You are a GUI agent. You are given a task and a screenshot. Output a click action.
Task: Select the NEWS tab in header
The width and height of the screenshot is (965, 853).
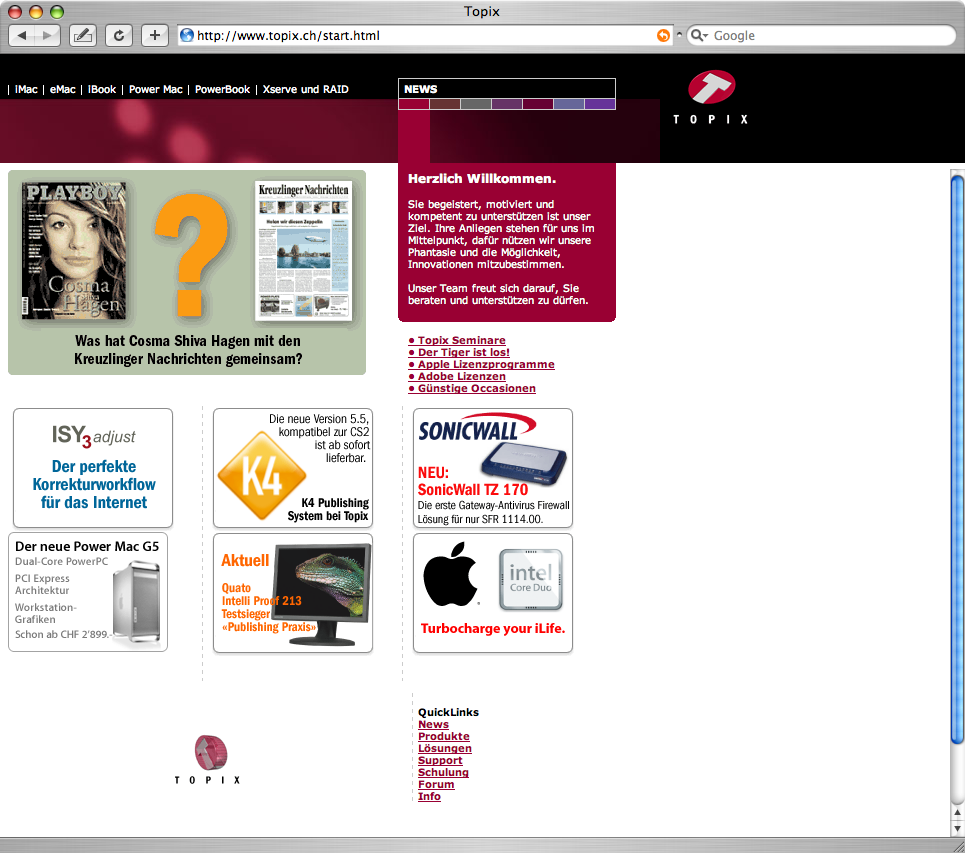pos(421,89)
